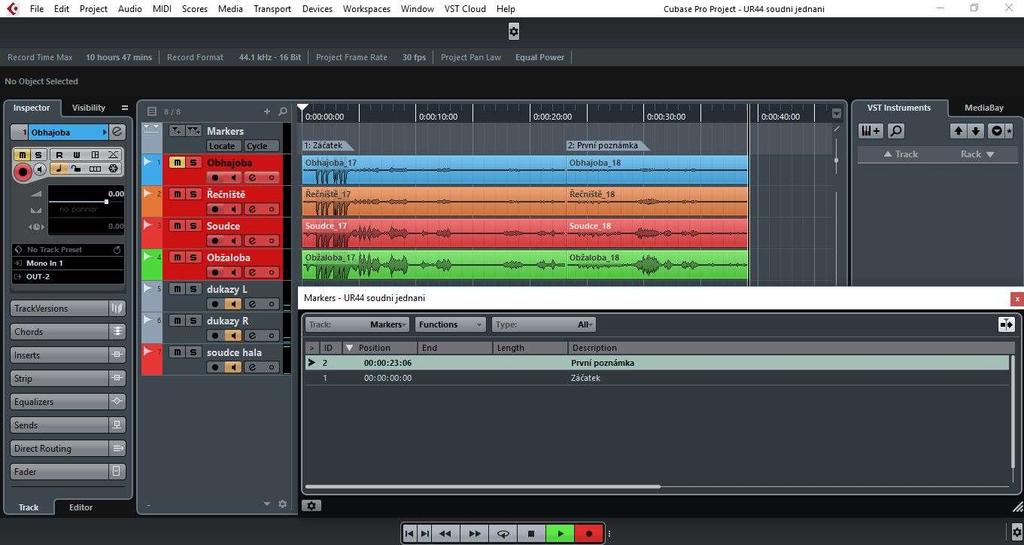Image resolution: width=1024 pixels, height=545 pixels.
Task: Click the Input routing Mono In 1
Action: [68, 263]
